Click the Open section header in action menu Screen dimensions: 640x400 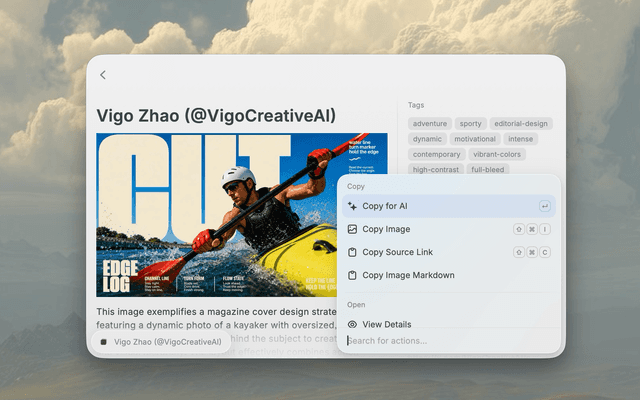pyautogui.click(x=356, y=304)
